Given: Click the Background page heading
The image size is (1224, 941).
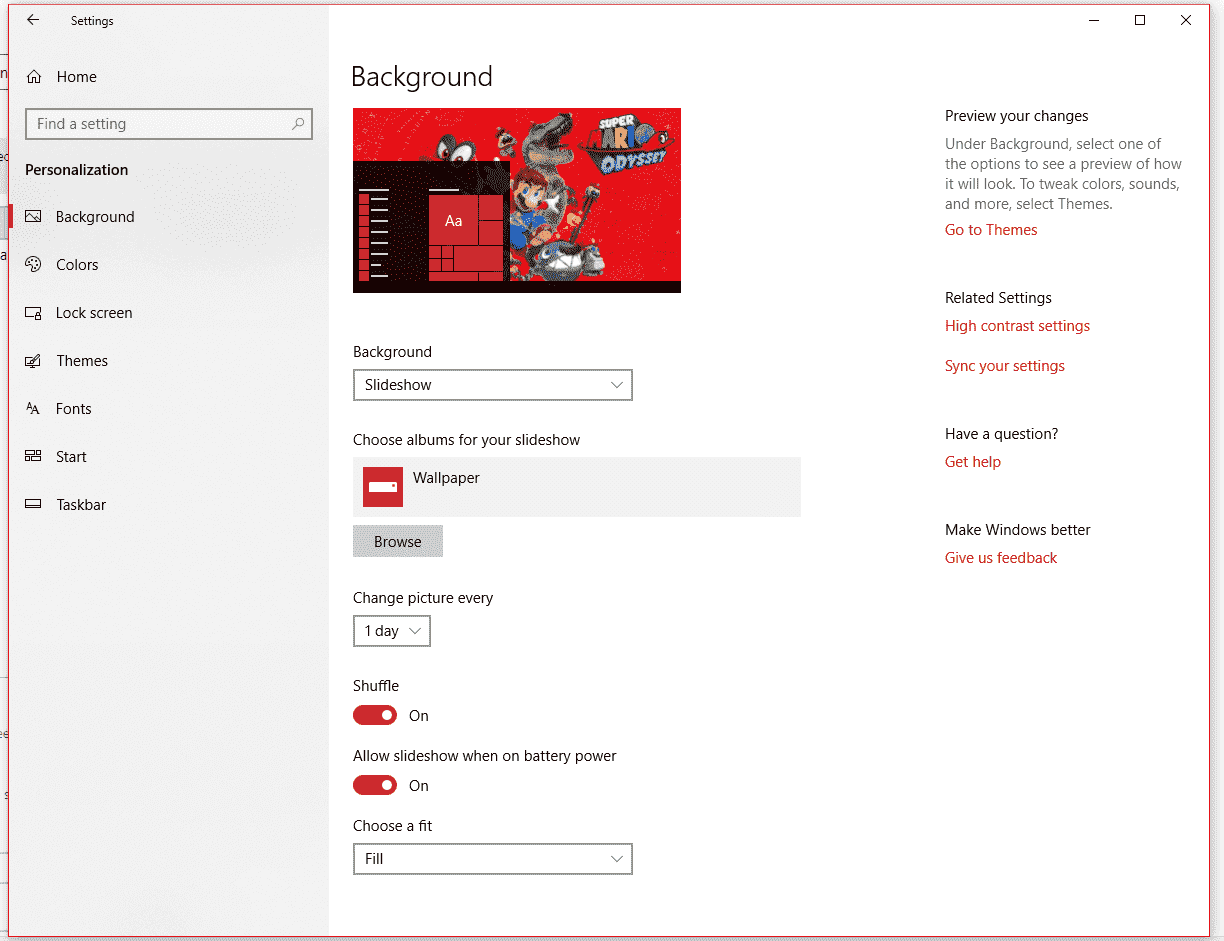Looking at the screenshot, I should 422,77.
